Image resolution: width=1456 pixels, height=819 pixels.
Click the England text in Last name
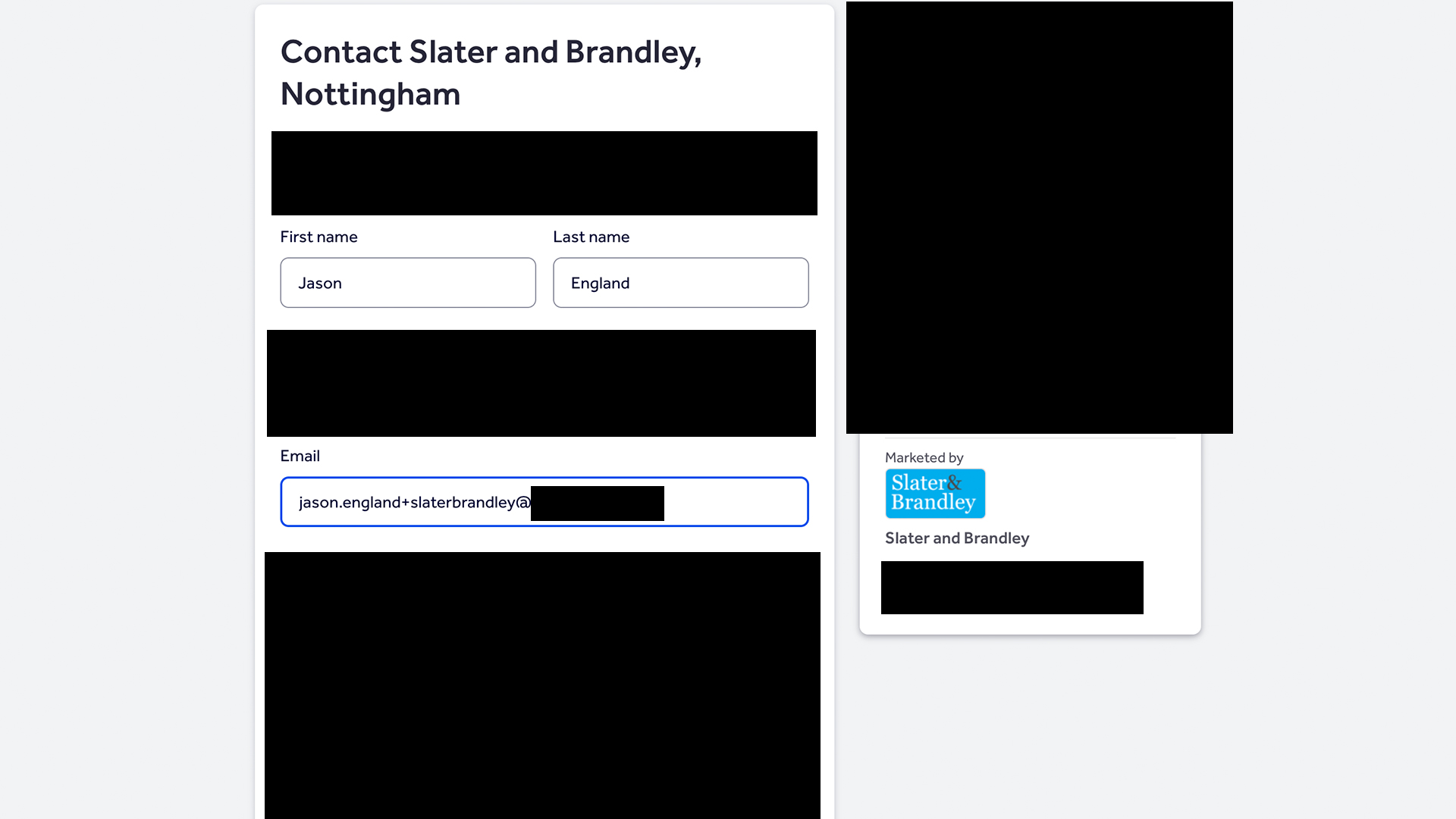[x=600, y=283]
